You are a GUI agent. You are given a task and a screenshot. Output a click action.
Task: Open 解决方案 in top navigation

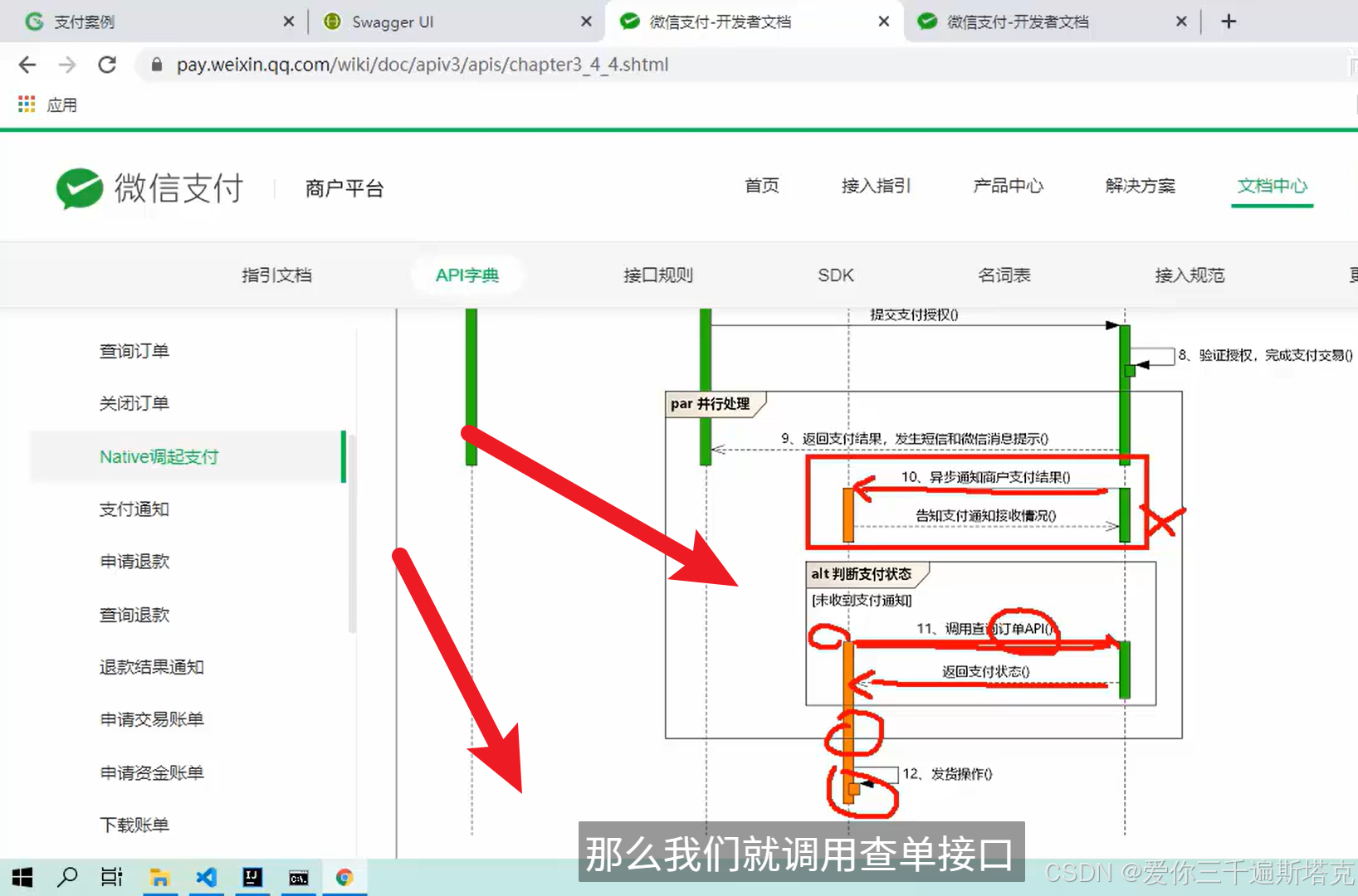pos(1141,186)
